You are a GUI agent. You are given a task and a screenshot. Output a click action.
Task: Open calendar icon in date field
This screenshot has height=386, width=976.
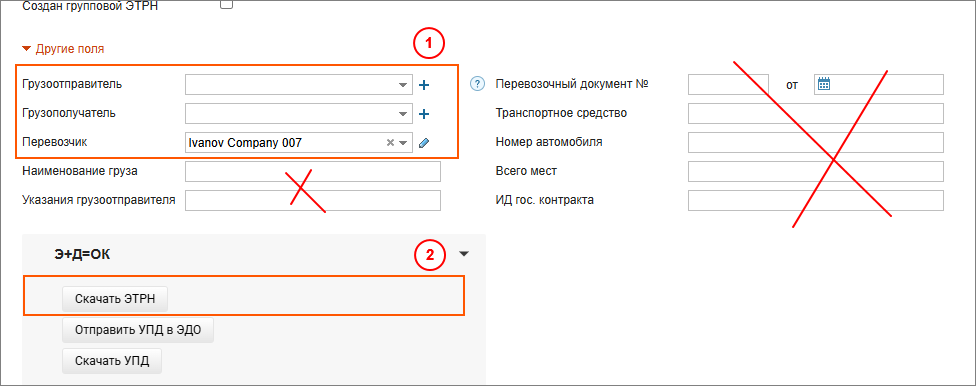tap(824, 84)
